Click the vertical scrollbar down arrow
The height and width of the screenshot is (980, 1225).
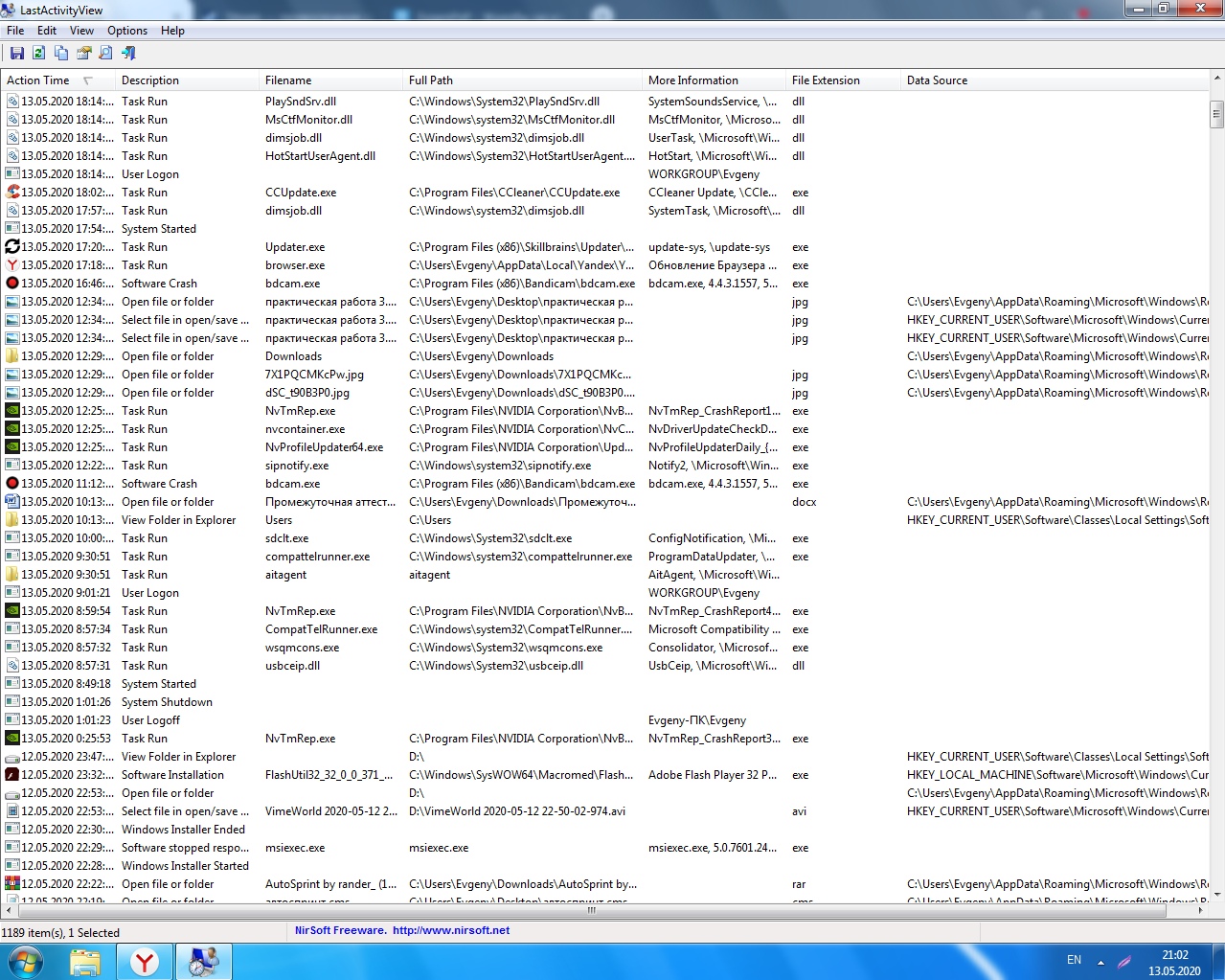1216,894
